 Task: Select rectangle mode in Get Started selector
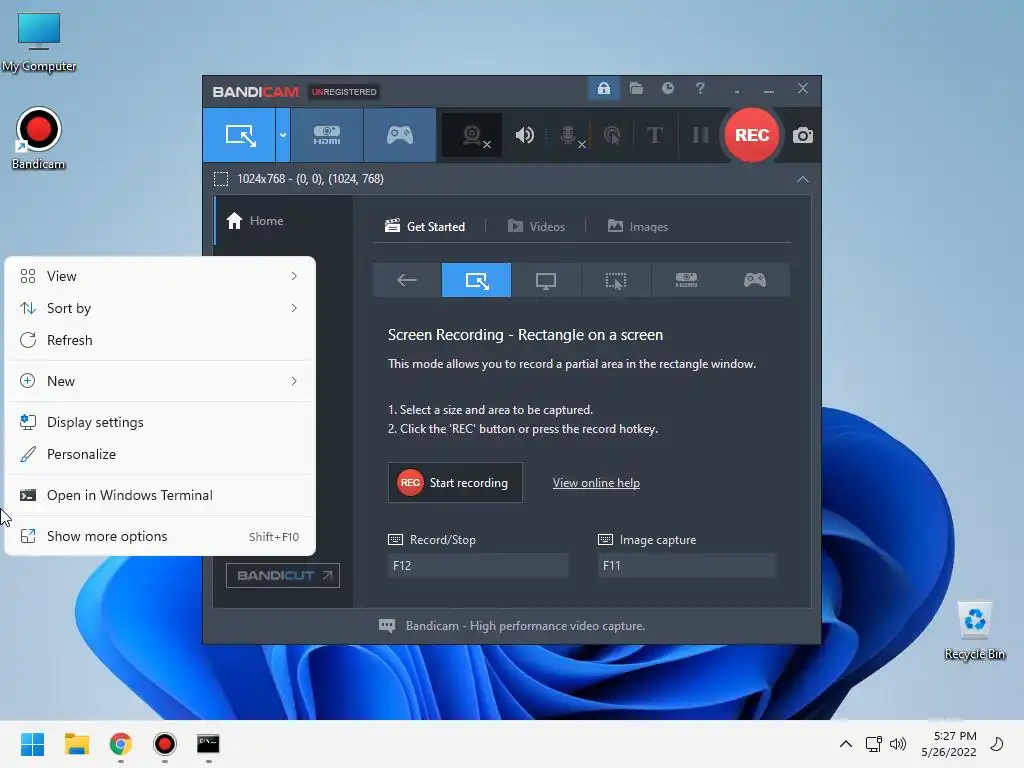point(476,280)
